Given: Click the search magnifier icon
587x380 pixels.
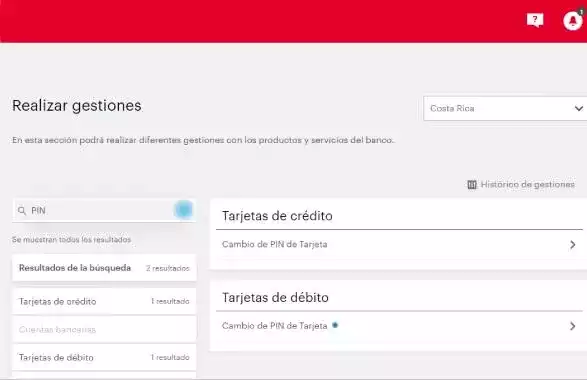Looking at the screenshot, I should point(22,211).
